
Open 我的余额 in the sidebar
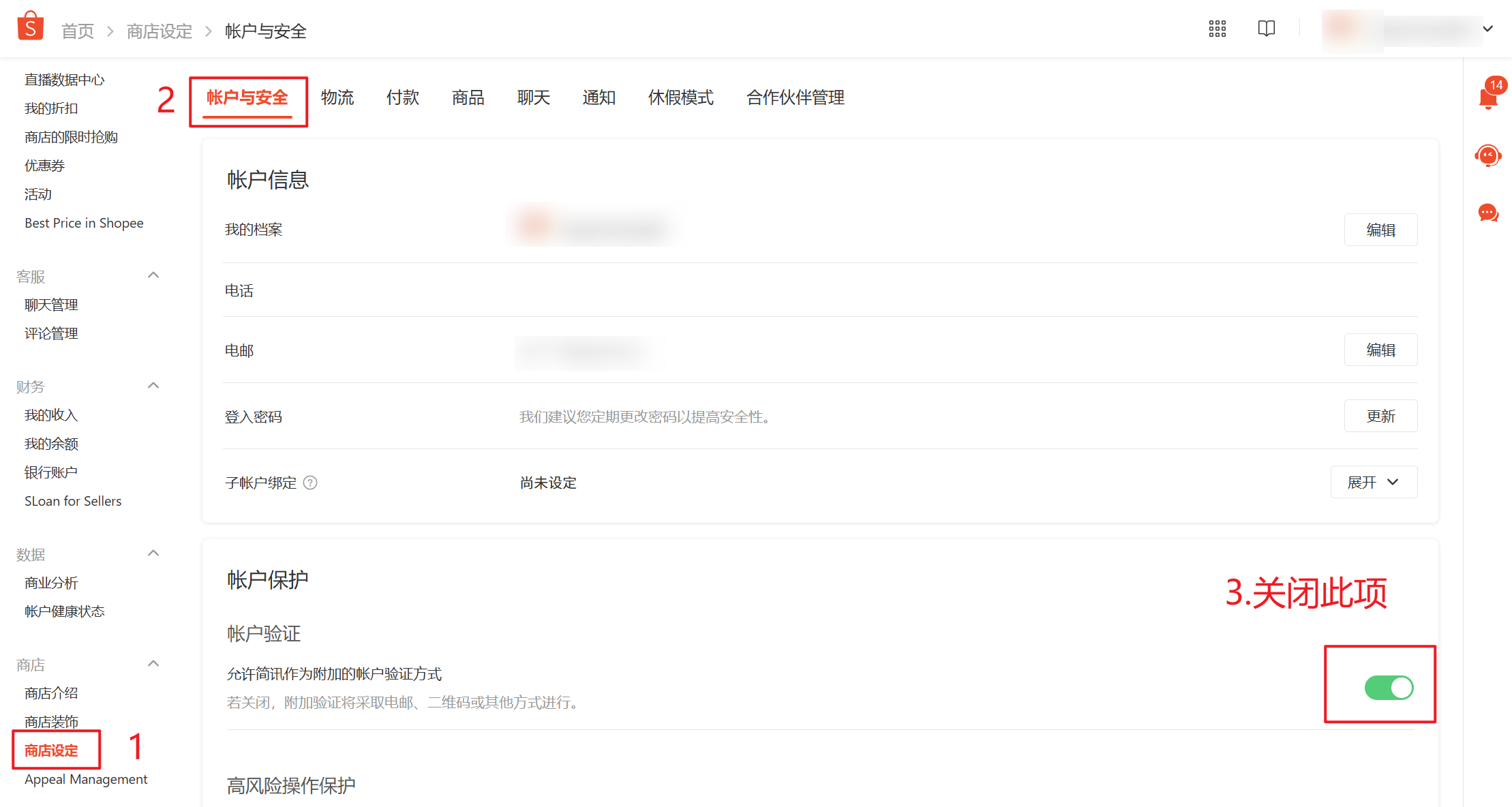[x=52, y=444]
